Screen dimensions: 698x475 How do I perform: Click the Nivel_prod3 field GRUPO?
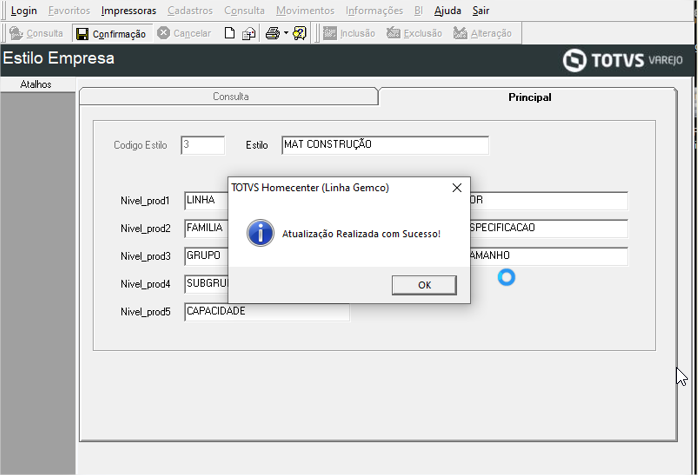(206, 256)
